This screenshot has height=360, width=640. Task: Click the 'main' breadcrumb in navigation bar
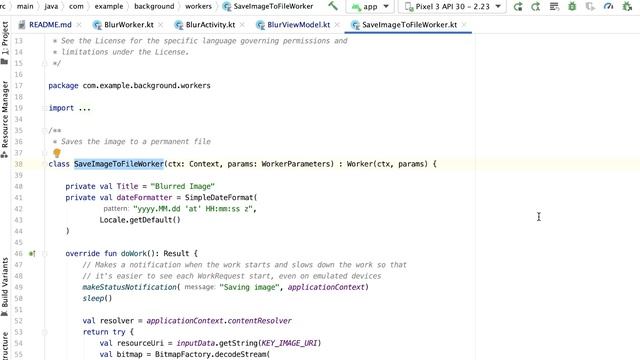coord(25,7)
